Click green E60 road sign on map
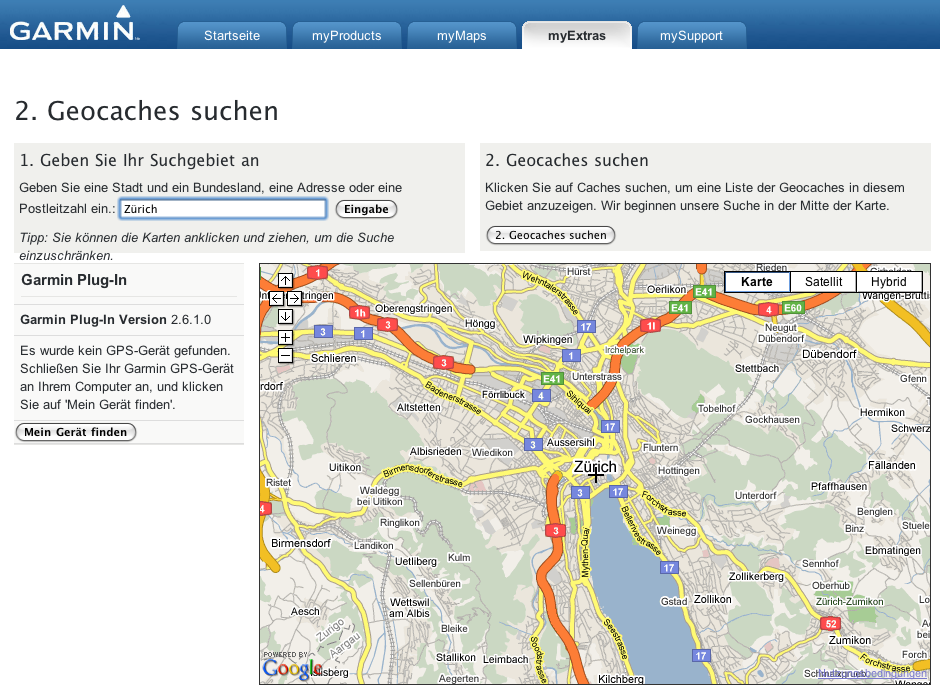This screenshot has width=940, height=693. 793,308
